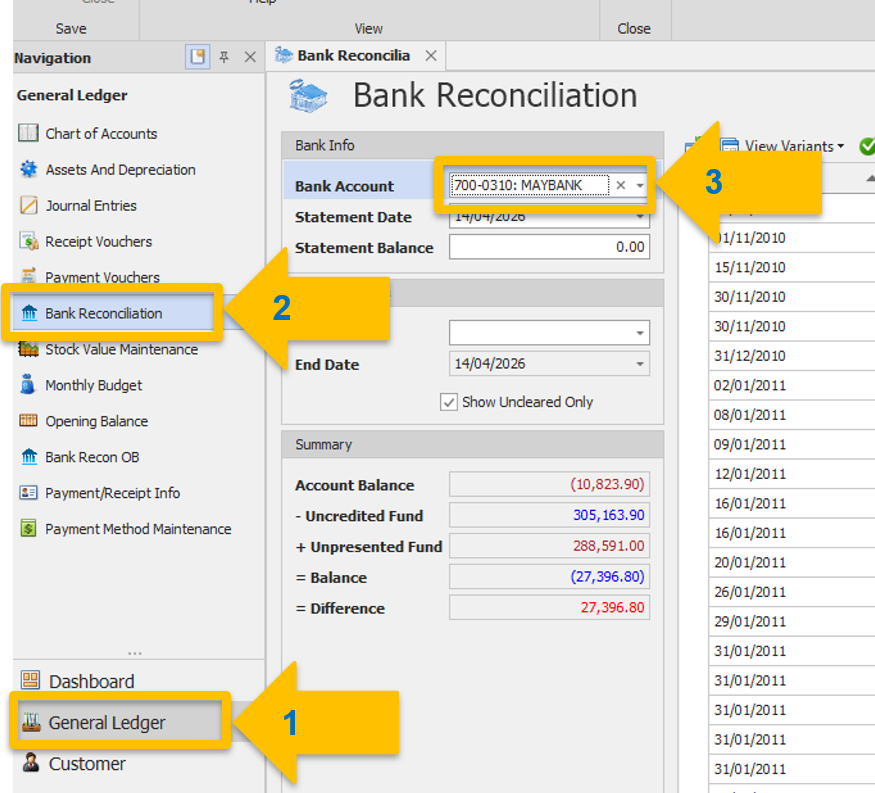875x793 pixels.
Task: Clear the Bank Account selection
Action: (x=621, y=185)
